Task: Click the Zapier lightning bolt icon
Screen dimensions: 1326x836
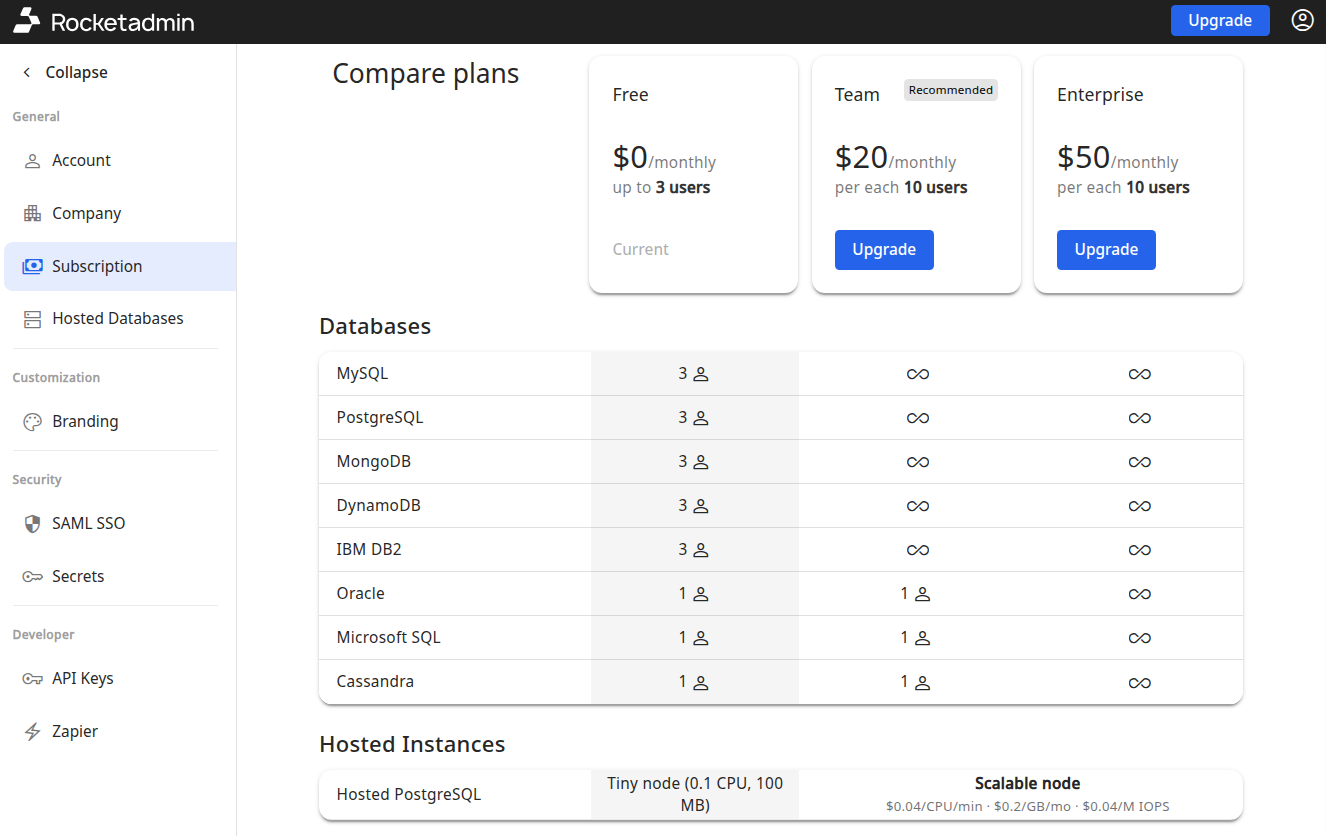Action: click(x=33, y=732)
